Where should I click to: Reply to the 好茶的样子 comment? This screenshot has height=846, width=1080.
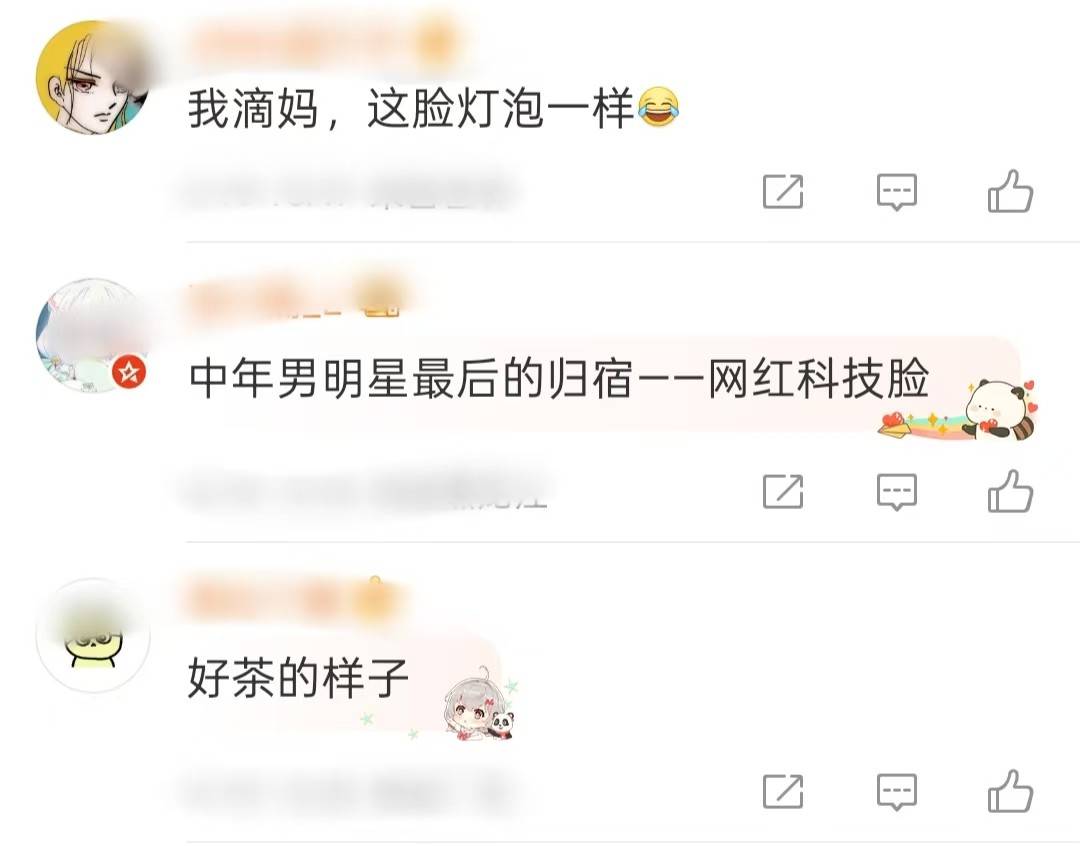click(x=896, y=792)
